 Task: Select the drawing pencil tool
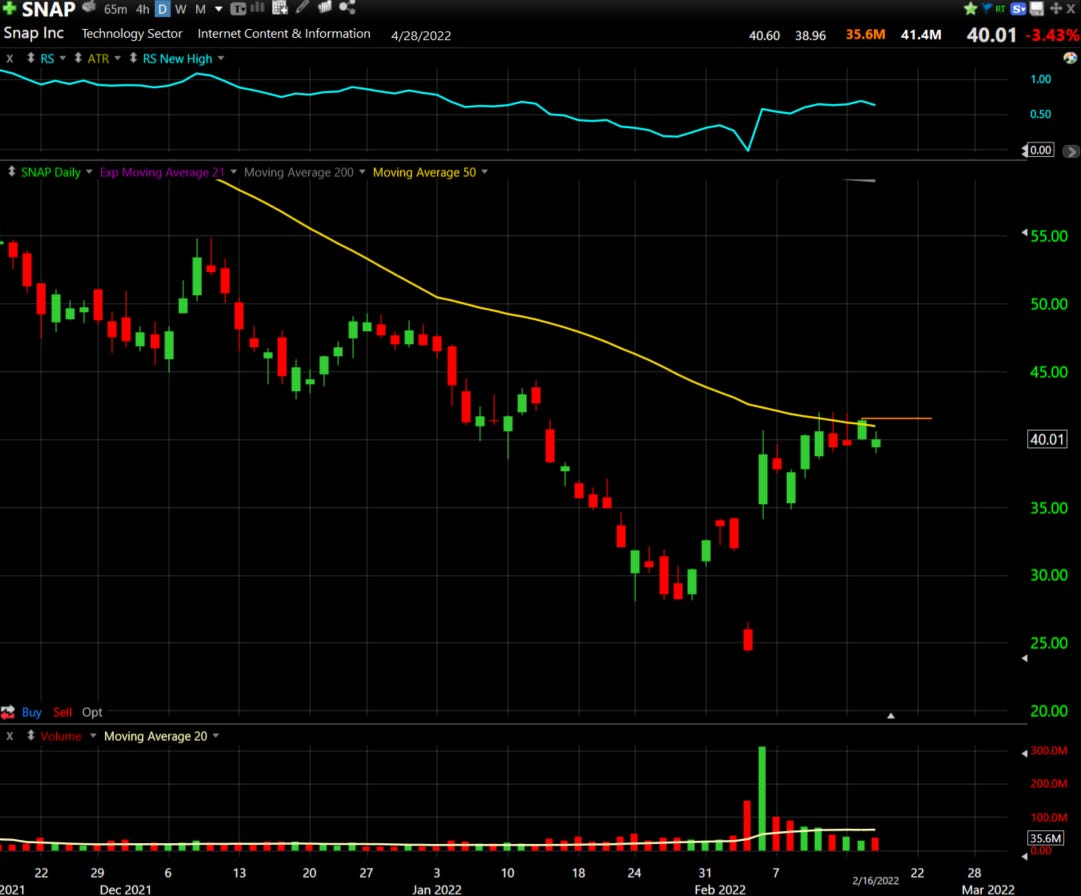pos(302,8)
